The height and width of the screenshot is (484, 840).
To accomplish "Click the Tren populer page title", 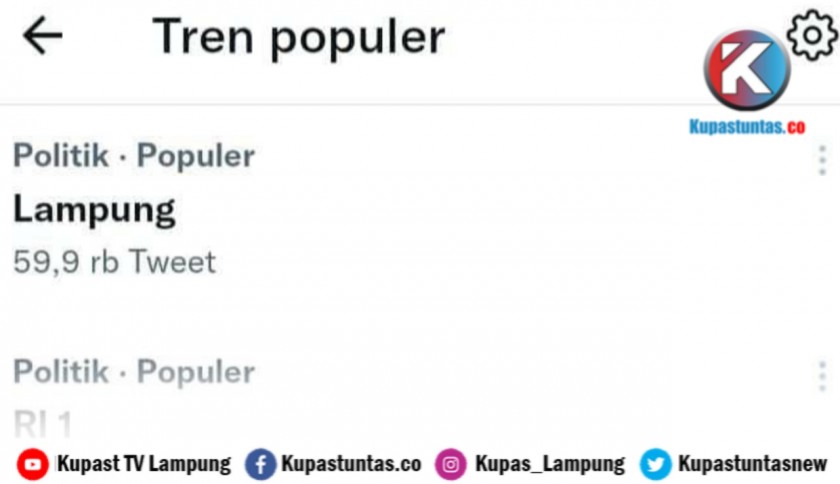I will pos(298,37).
